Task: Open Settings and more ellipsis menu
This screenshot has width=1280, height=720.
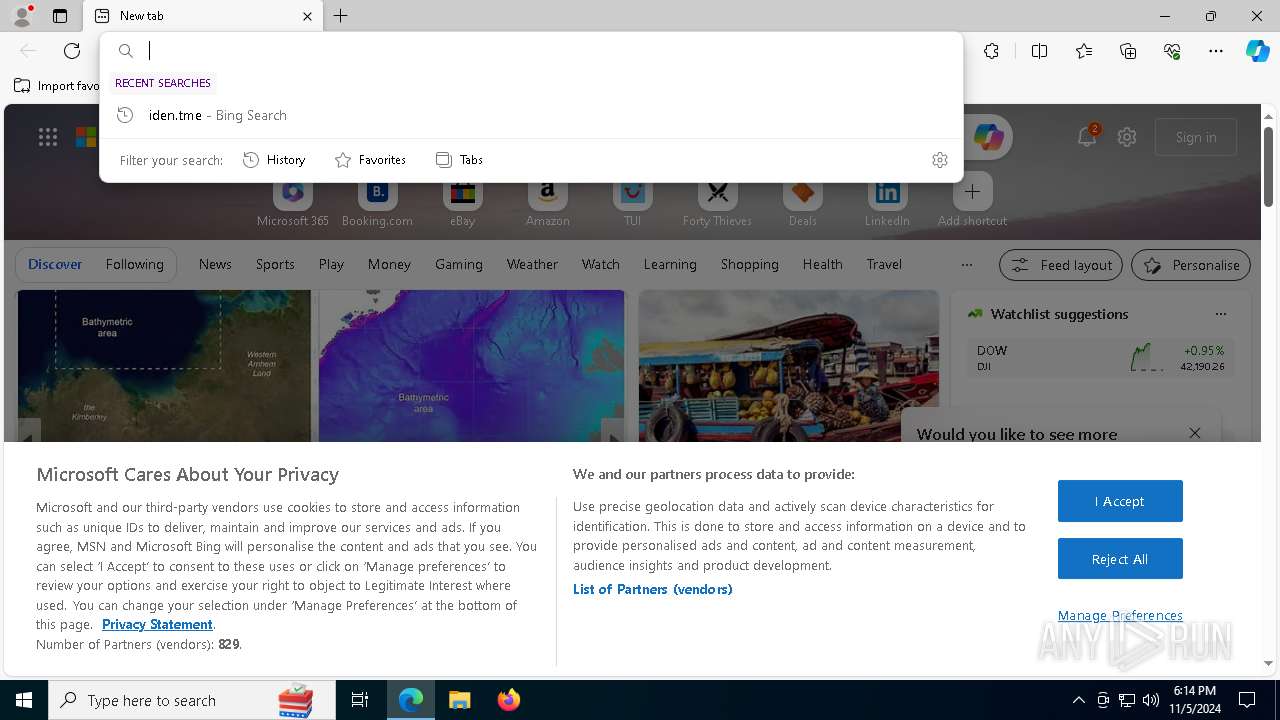Action: point(1216,51)
